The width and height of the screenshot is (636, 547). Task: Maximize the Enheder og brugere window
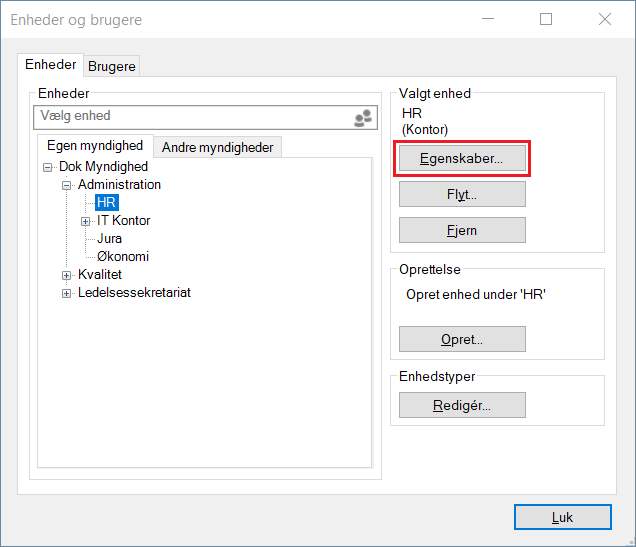(x=546, y=19)
